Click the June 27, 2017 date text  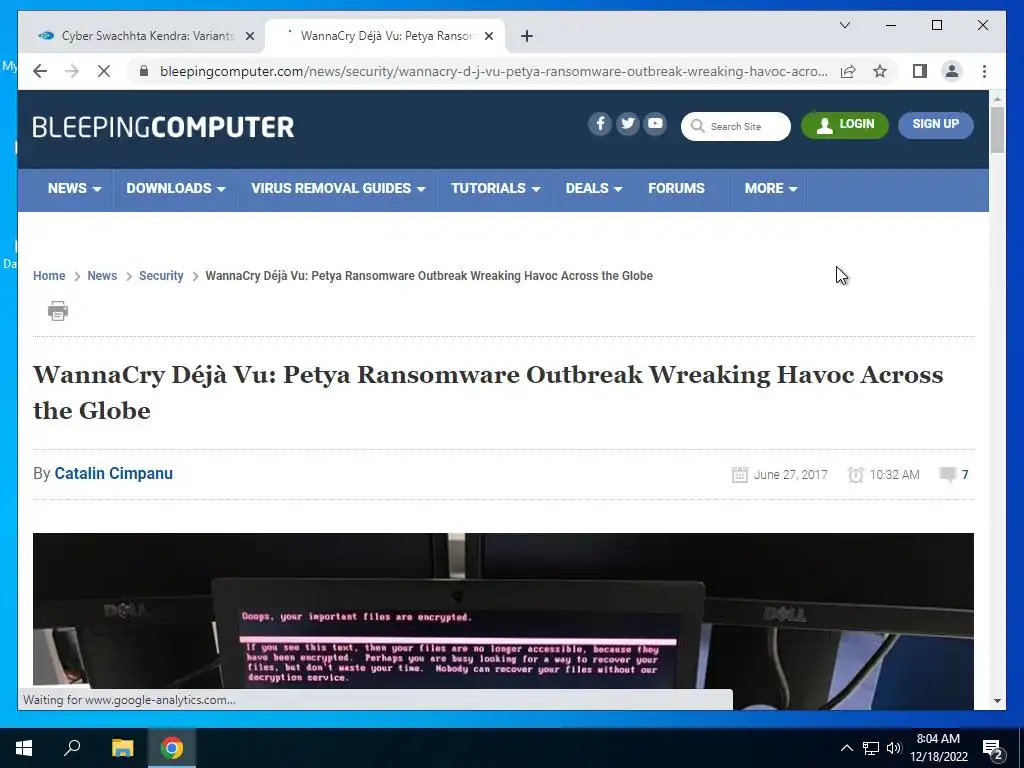click(790, 475)
